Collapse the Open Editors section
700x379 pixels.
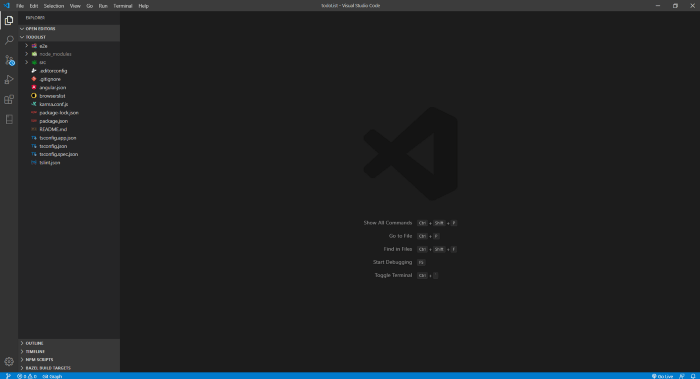(69, 29)
